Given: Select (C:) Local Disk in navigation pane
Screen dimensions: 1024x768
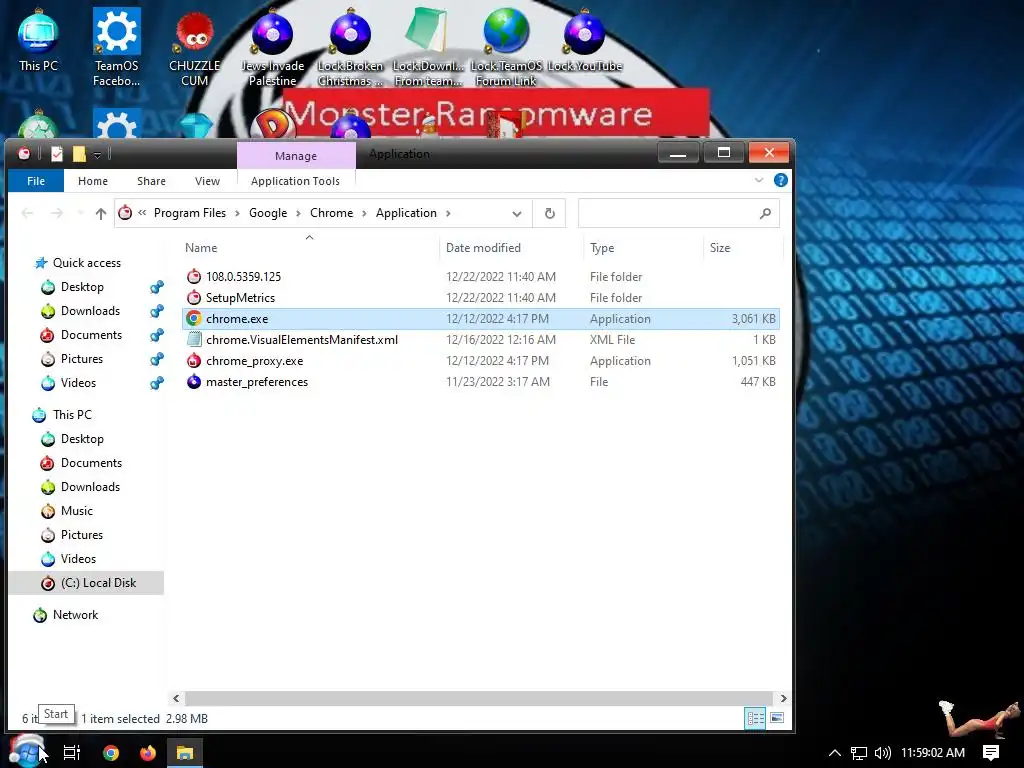Looking at the screenshot, I should (86, 583).
